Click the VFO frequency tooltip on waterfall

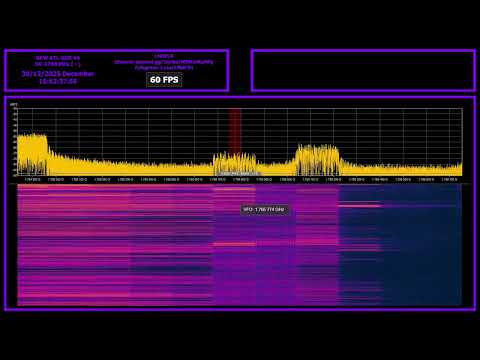click(x=264, y=209)
